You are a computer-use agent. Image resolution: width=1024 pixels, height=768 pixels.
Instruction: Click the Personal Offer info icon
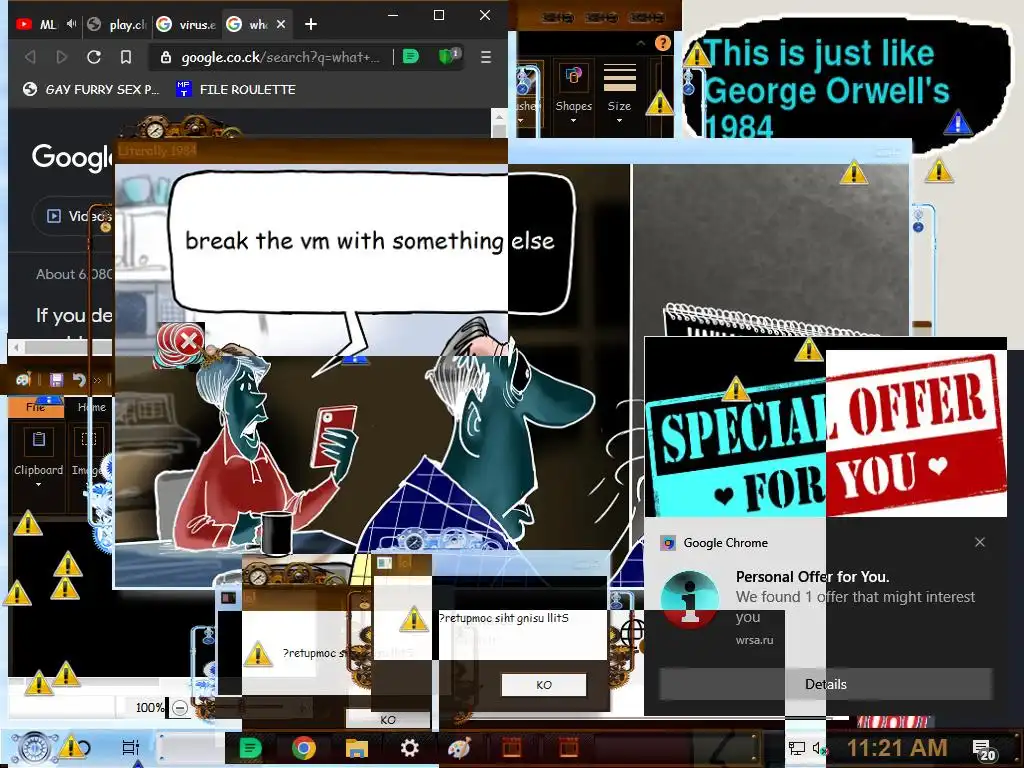click(x=689, y=598)
